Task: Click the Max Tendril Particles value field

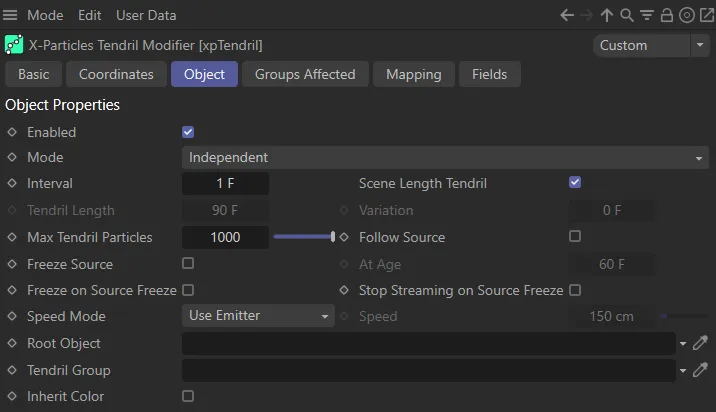Action: tap(225, 237)
